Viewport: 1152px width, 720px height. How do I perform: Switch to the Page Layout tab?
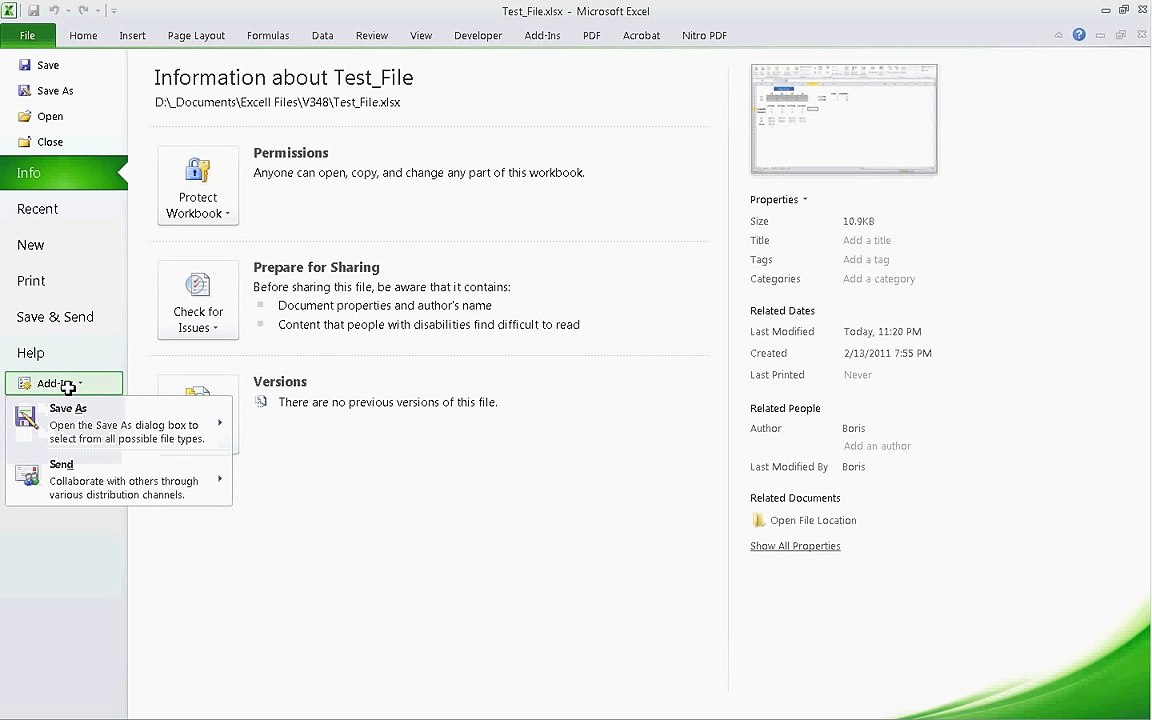pos(196,35)
